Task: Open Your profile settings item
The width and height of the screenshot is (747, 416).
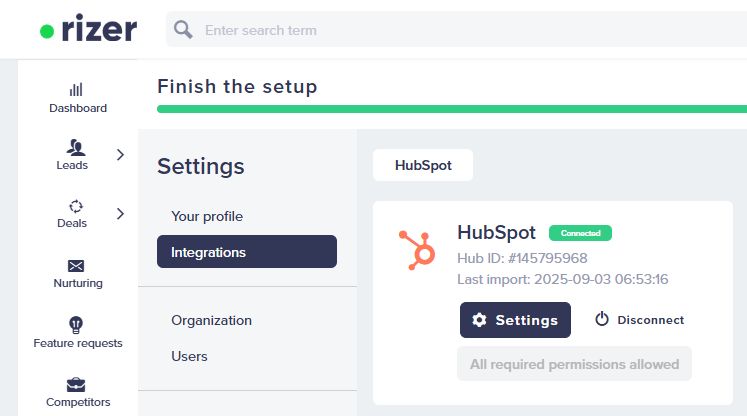Action: point(207,216)
